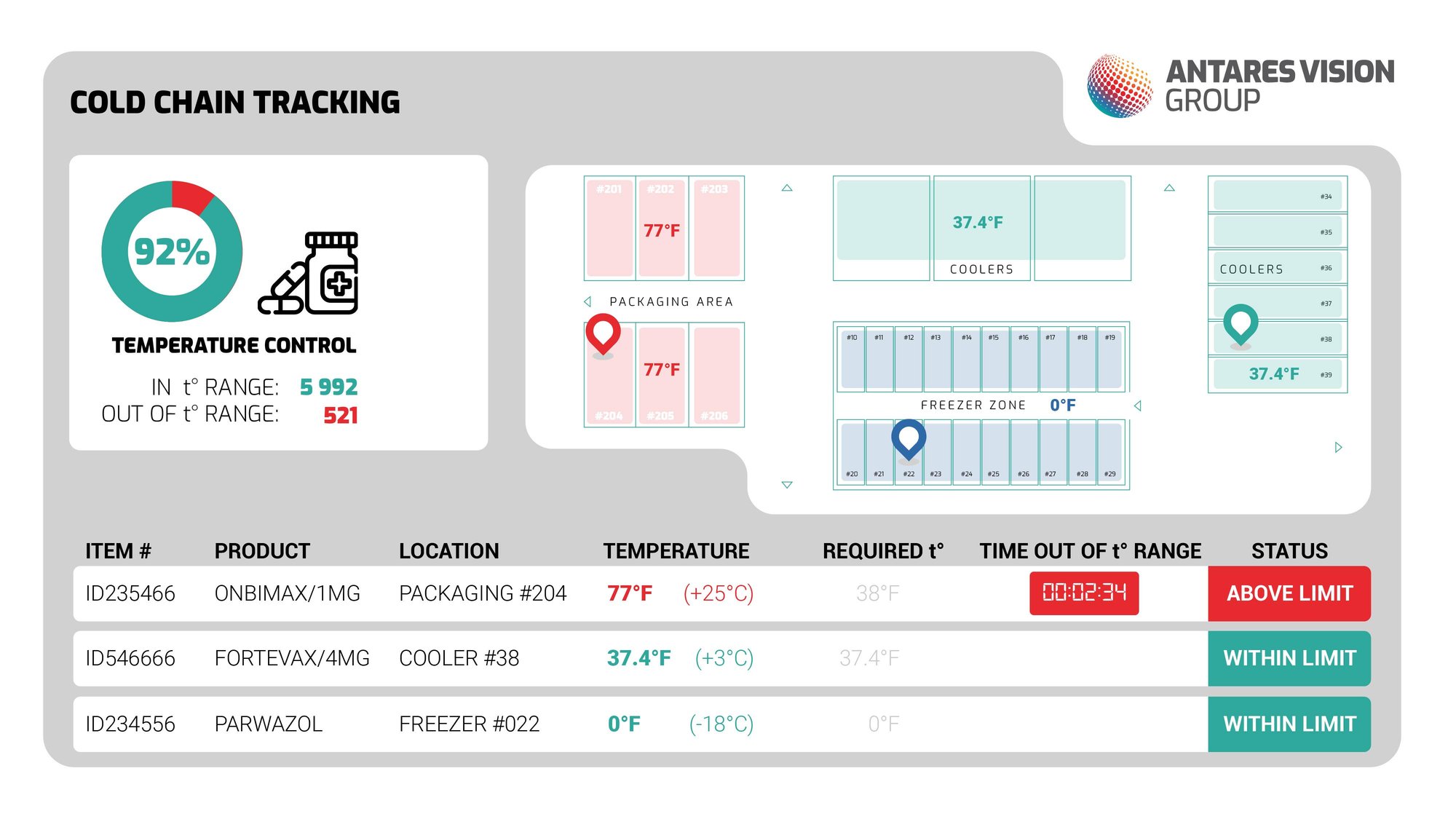The height and width of the screenshot is (819, 1456).
Task: Click WITHIN LIMIT status for FORTEVAX/4MG
Action: [x=1289, y=658]
